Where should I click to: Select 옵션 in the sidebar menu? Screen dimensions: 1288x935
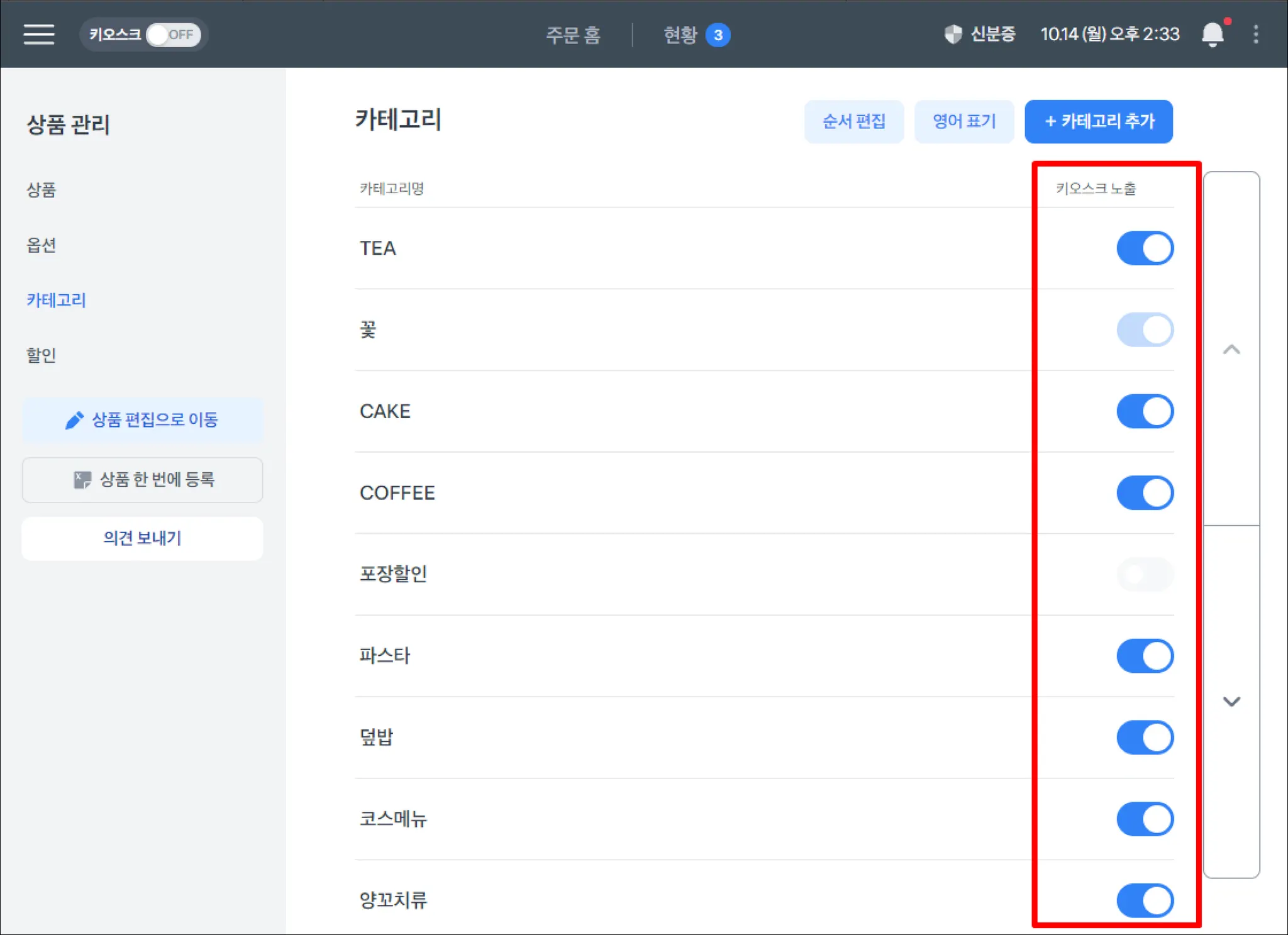click(42, 245)
